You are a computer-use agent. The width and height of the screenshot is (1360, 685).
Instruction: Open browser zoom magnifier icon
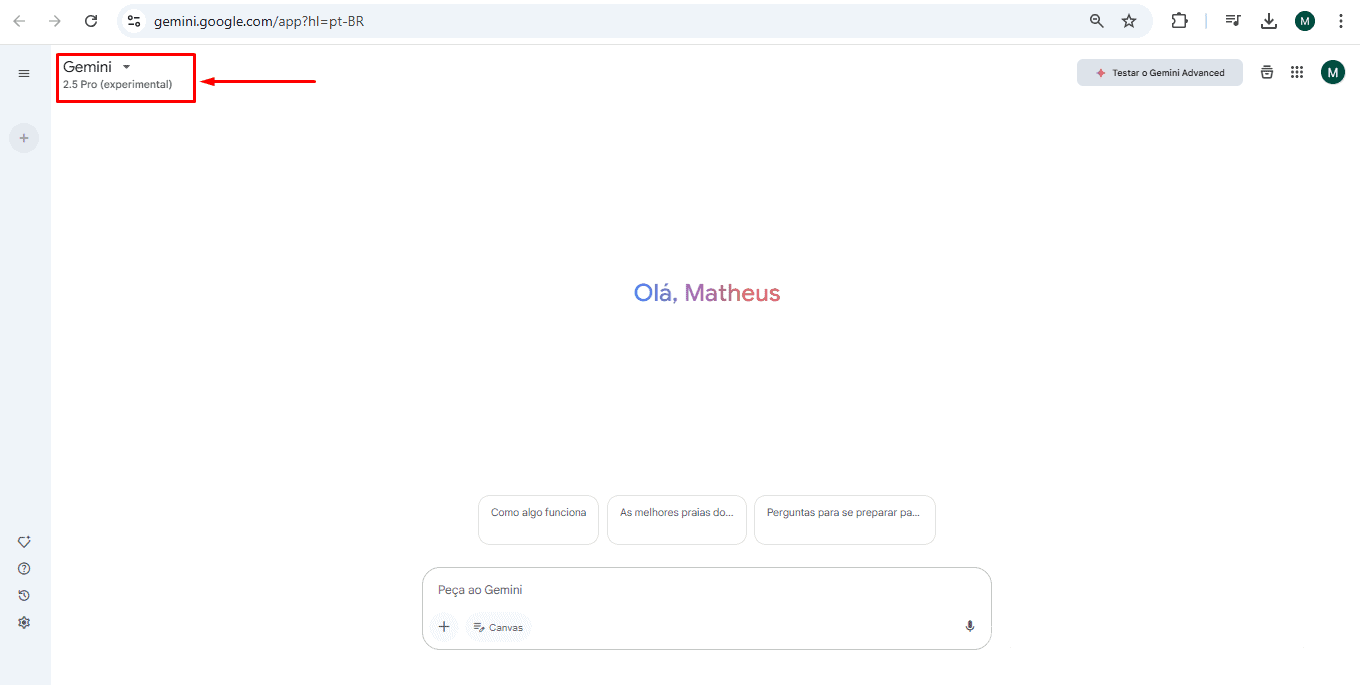[1097, 21]
